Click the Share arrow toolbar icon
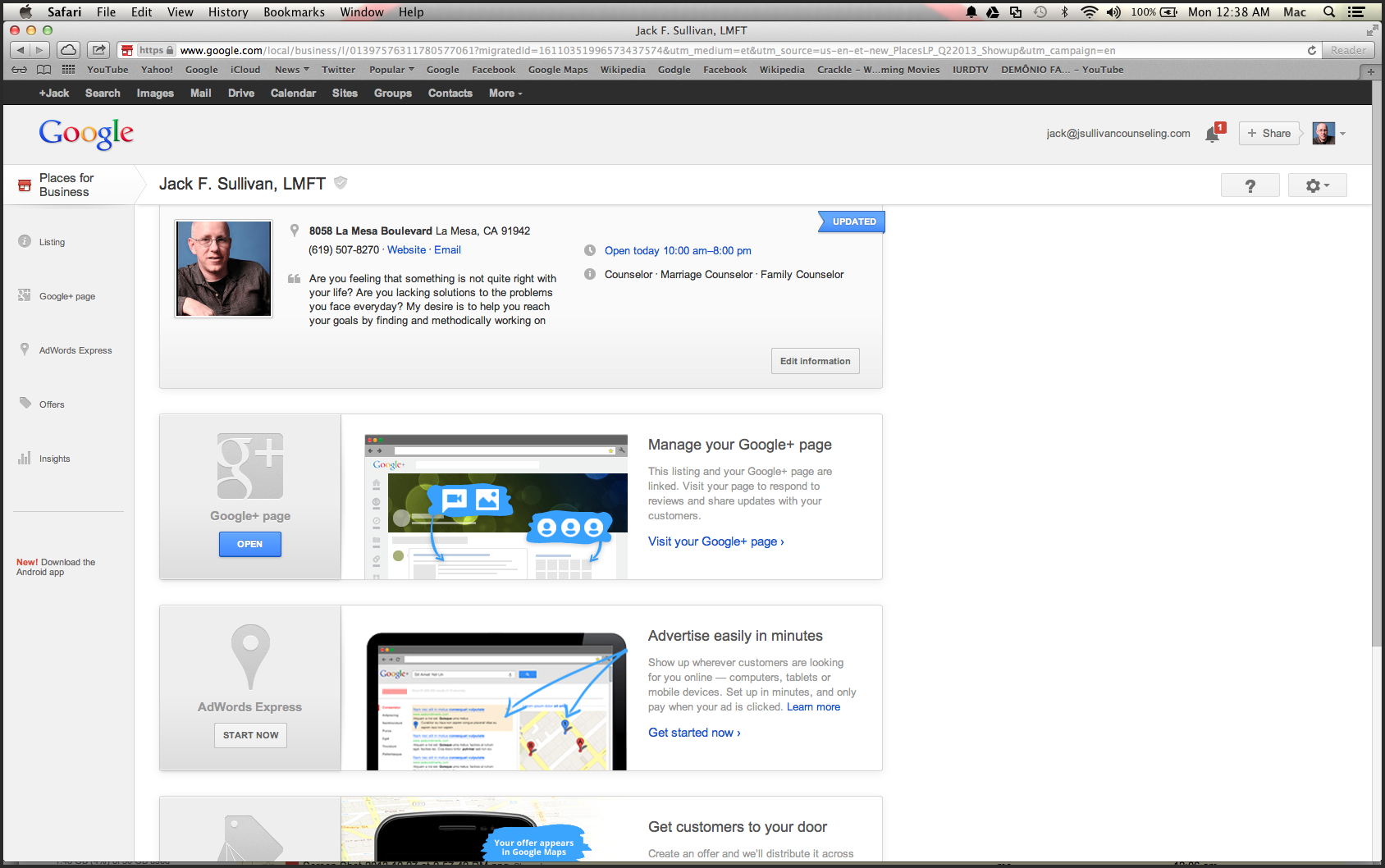The height and width of the screenshot is (868, 1385). click(99, 50)
